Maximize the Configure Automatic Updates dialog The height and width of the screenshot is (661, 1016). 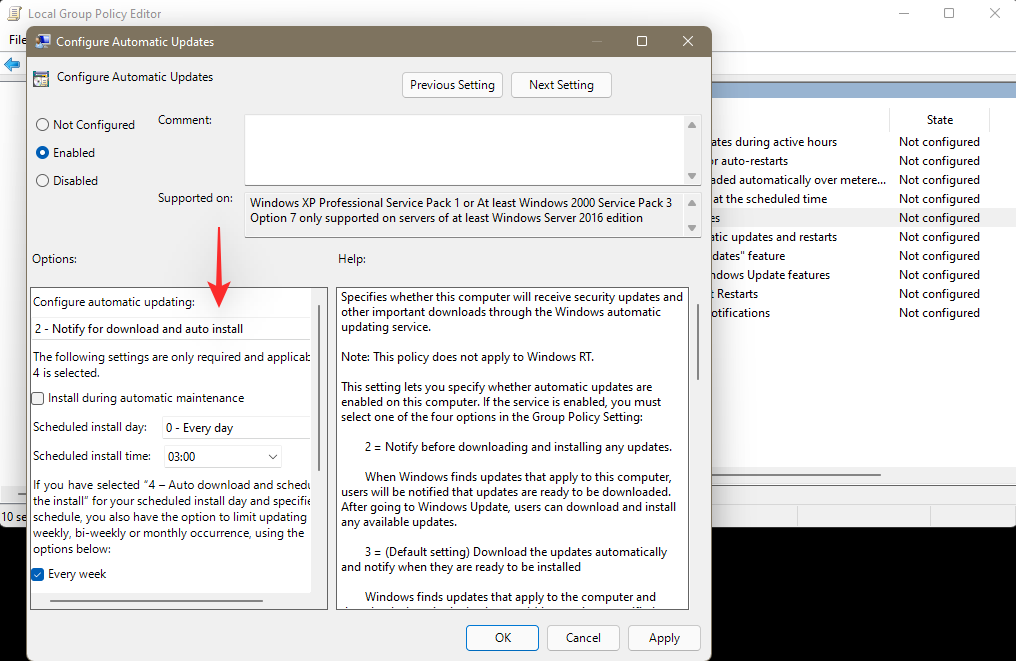(x=642, y=41)
